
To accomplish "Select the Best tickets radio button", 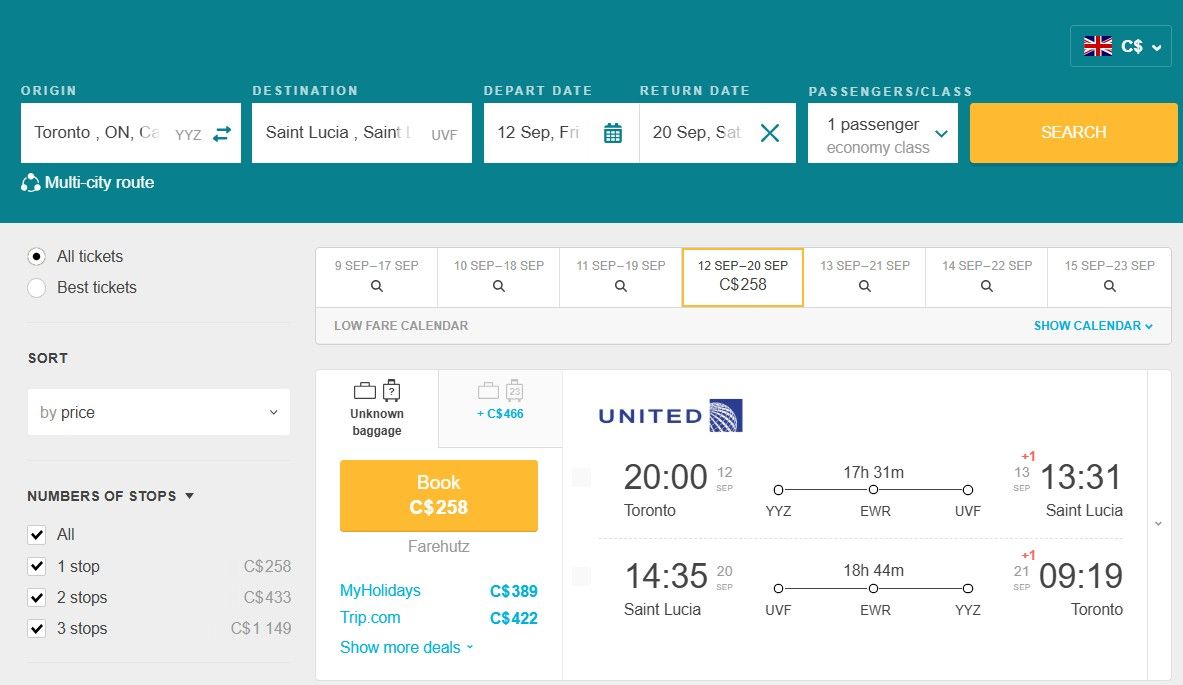I will 37,288.
